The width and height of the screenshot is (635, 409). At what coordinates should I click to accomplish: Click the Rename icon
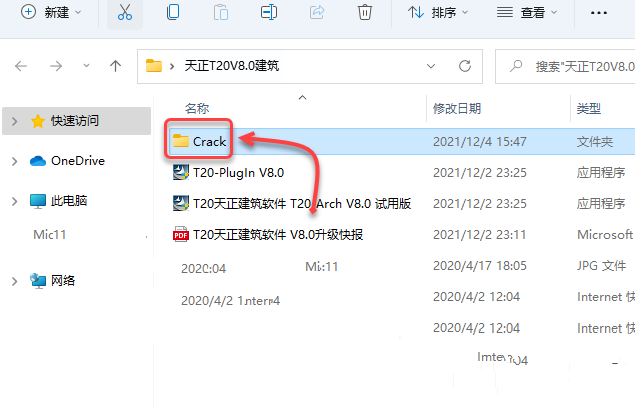pos(269,13)
